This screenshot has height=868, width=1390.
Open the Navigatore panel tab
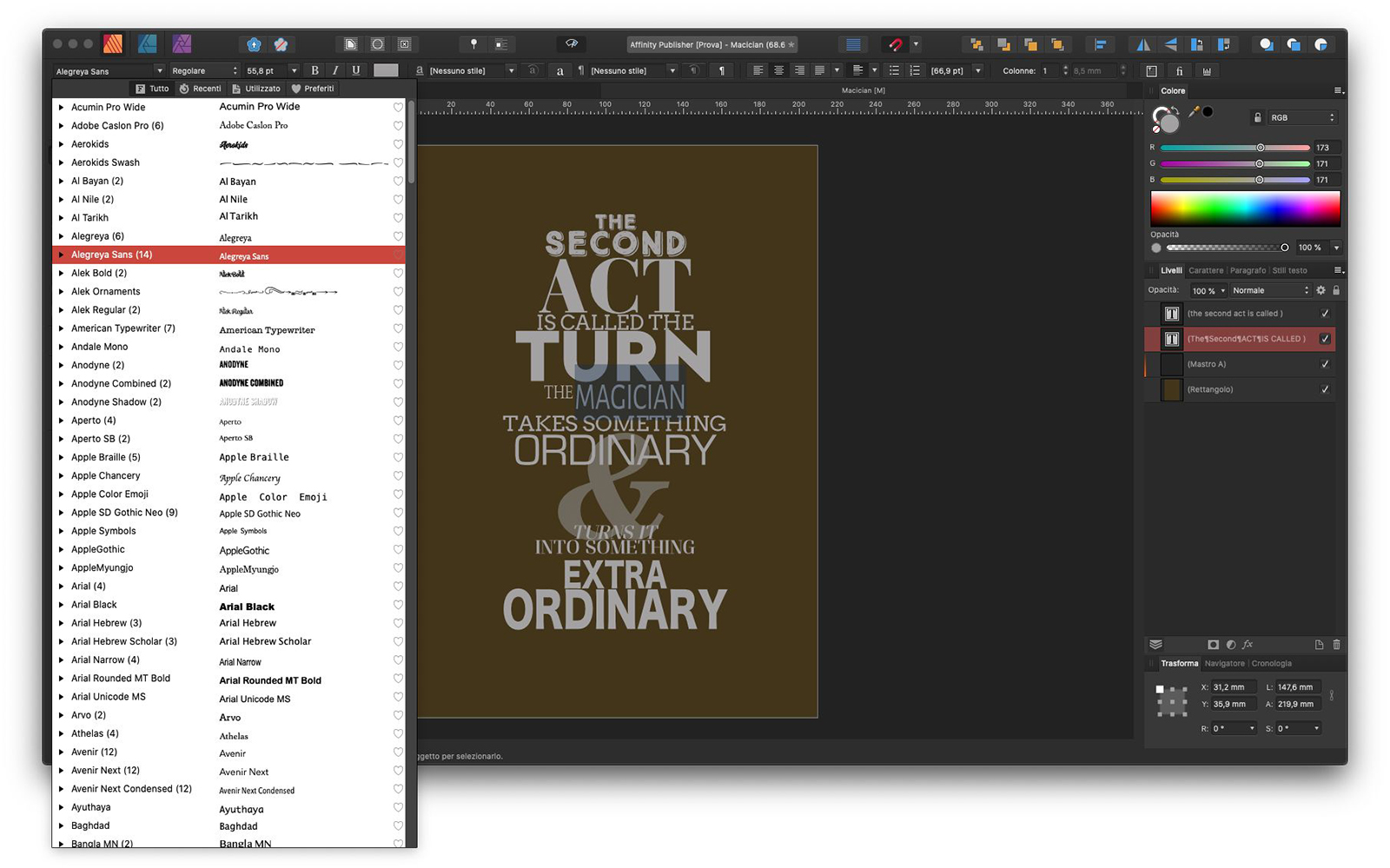[1224, 663]
